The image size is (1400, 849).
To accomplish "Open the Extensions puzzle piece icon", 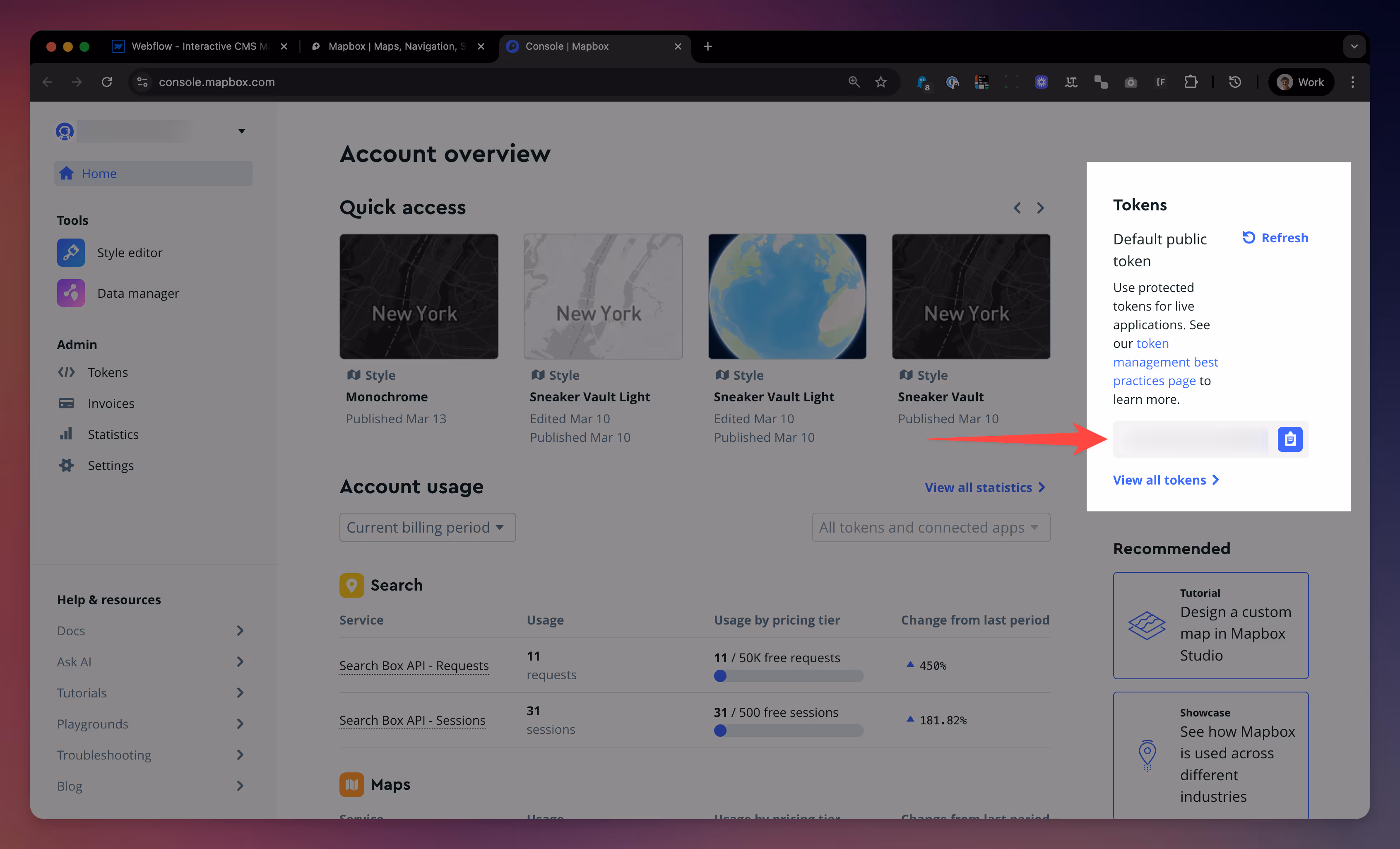I will point(1191,82).
